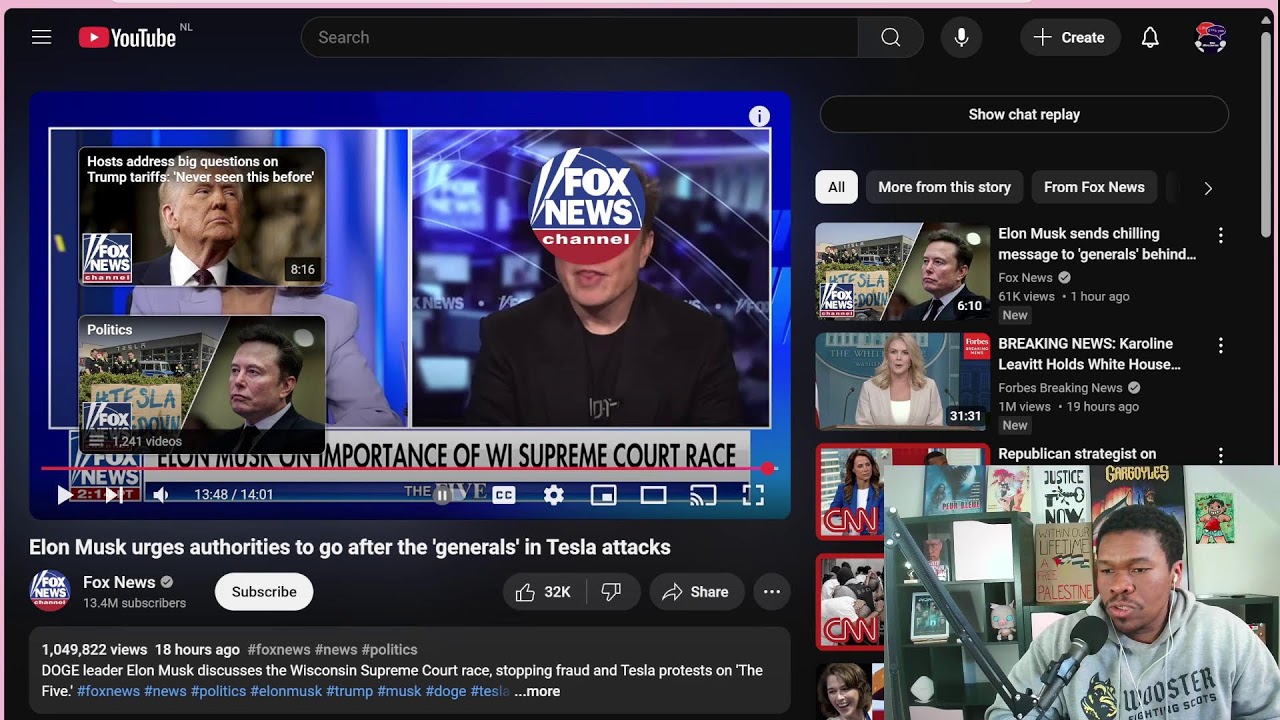Click the 13:48 / 14:01 time display

[234, 494]
